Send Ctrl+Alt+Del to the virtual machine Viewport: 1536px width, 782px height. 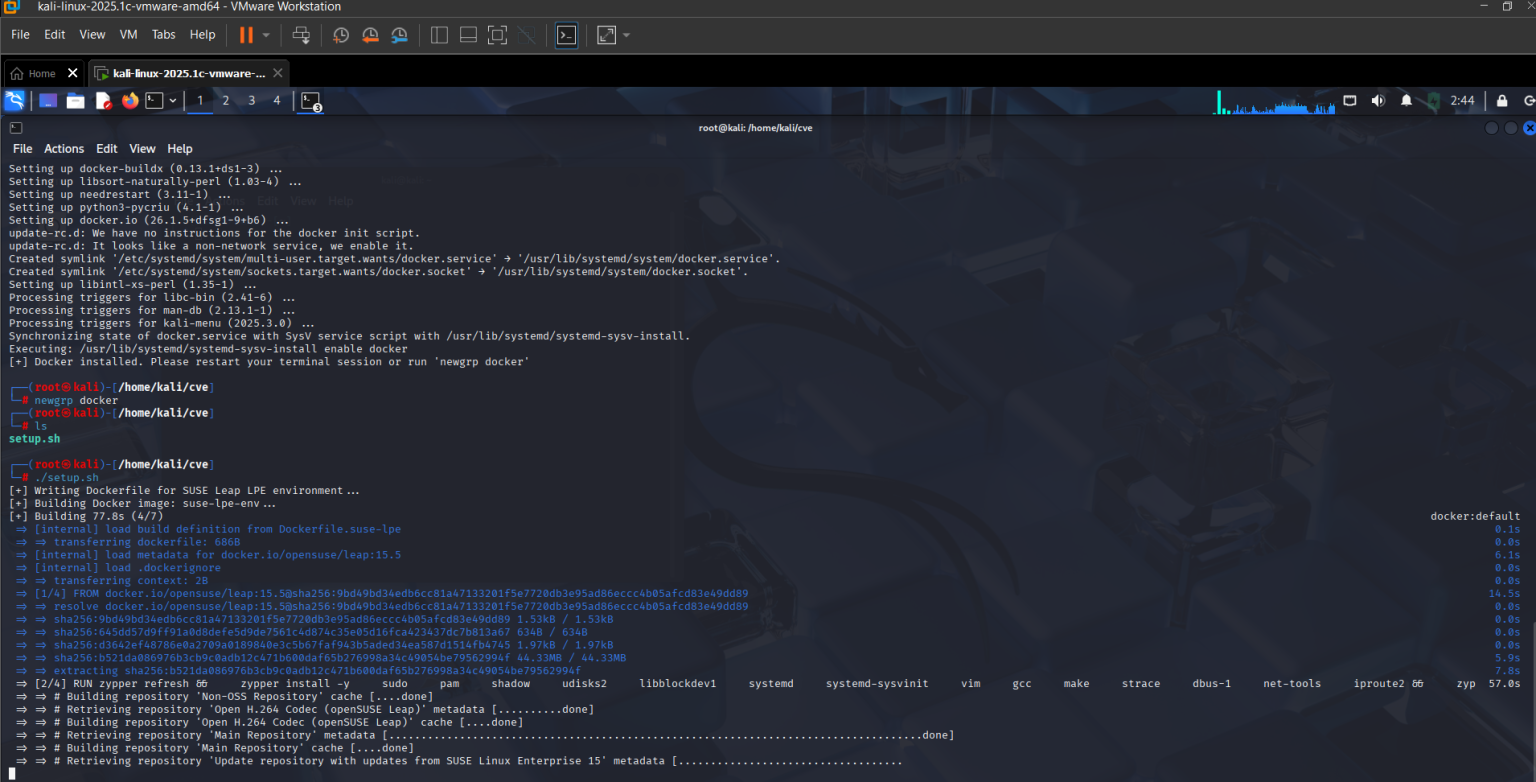pos(302,35)
